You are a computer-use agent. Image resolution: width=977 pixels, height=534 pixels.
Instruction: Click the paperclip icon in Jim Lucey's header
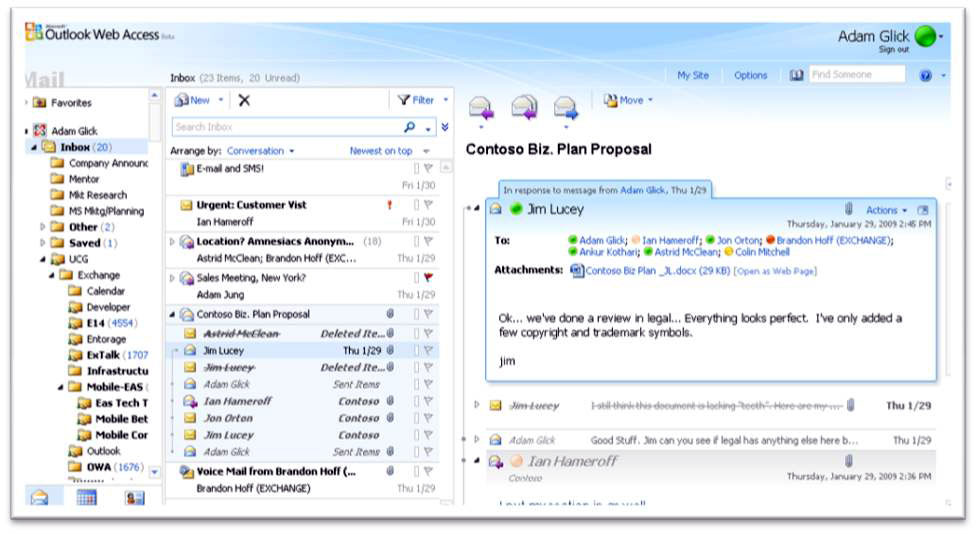tap(848, 209)
